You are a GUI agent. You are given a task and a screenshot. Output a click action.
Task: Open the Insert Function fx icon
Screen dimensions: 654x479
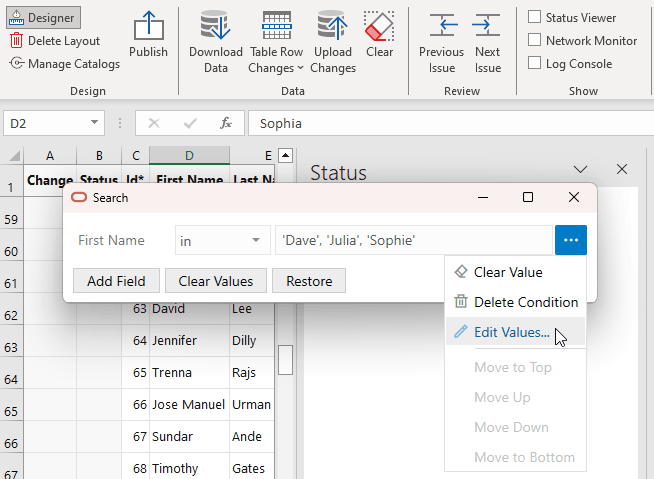pyautogui.click(x=226, y=123)
